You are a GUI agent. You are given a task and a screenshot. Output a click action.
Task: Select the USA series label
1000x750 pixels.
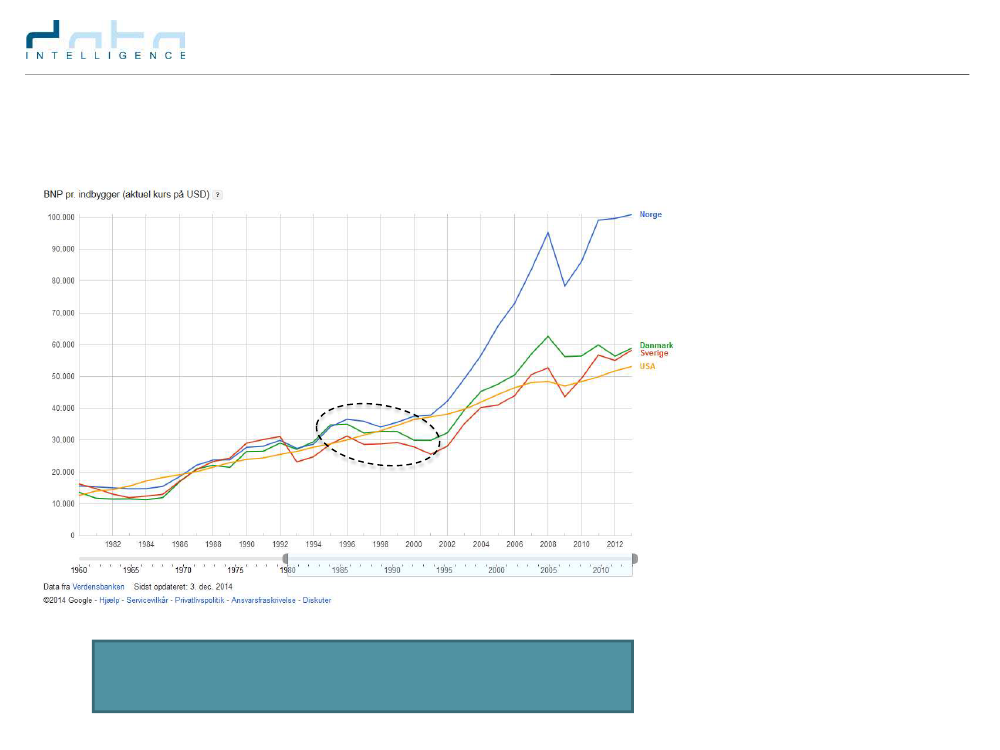pyautogui.click(x=648, y=366)
